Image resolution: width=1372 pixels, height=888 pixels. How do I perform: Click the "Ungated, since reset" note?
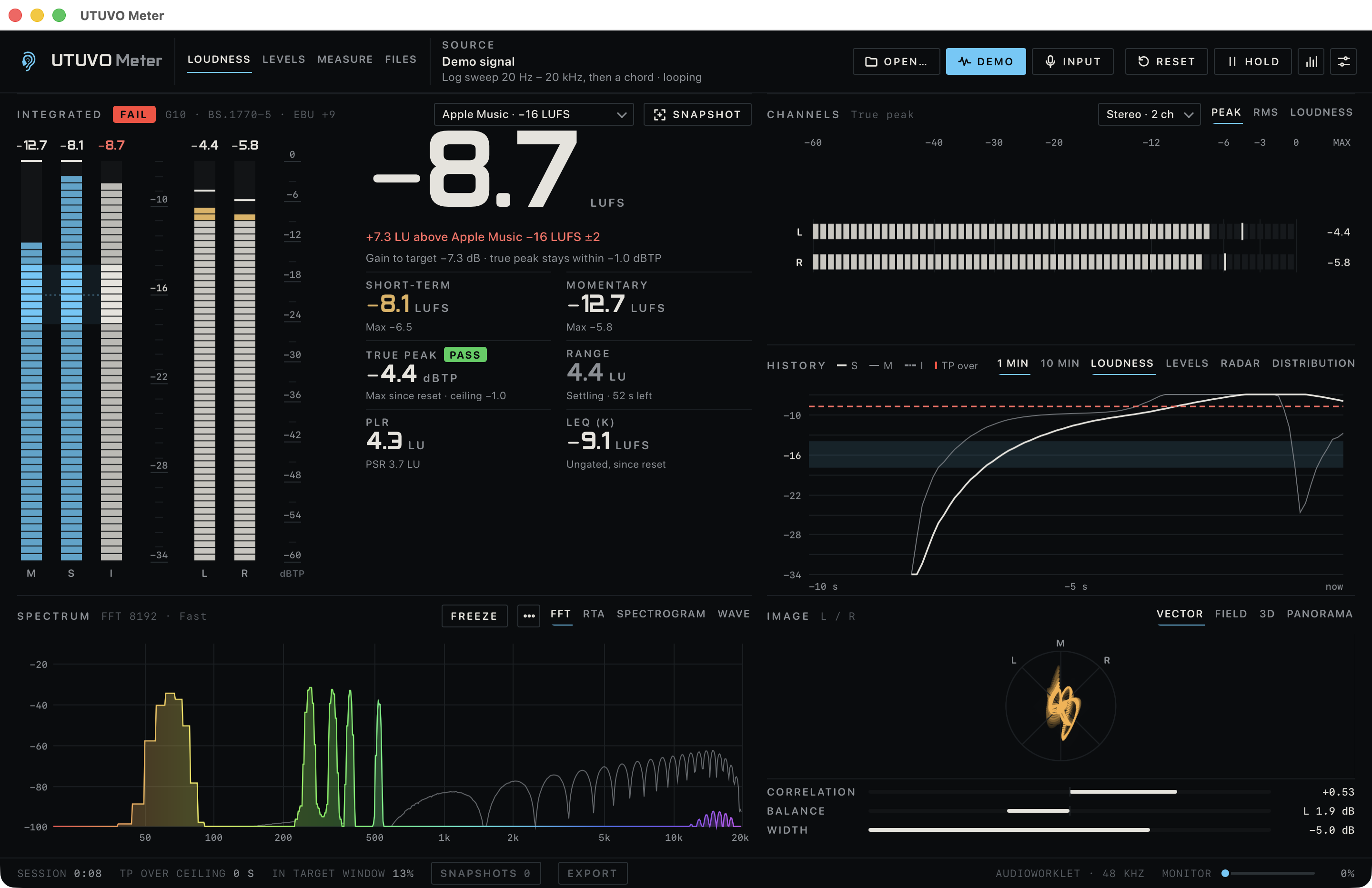(615, 464)
